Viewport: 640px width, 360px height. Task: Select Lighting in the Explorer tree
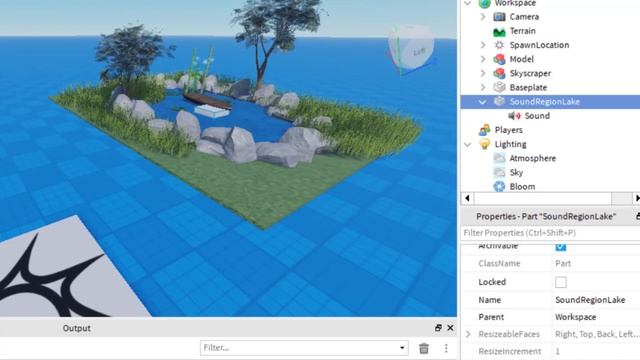point(510,144)
